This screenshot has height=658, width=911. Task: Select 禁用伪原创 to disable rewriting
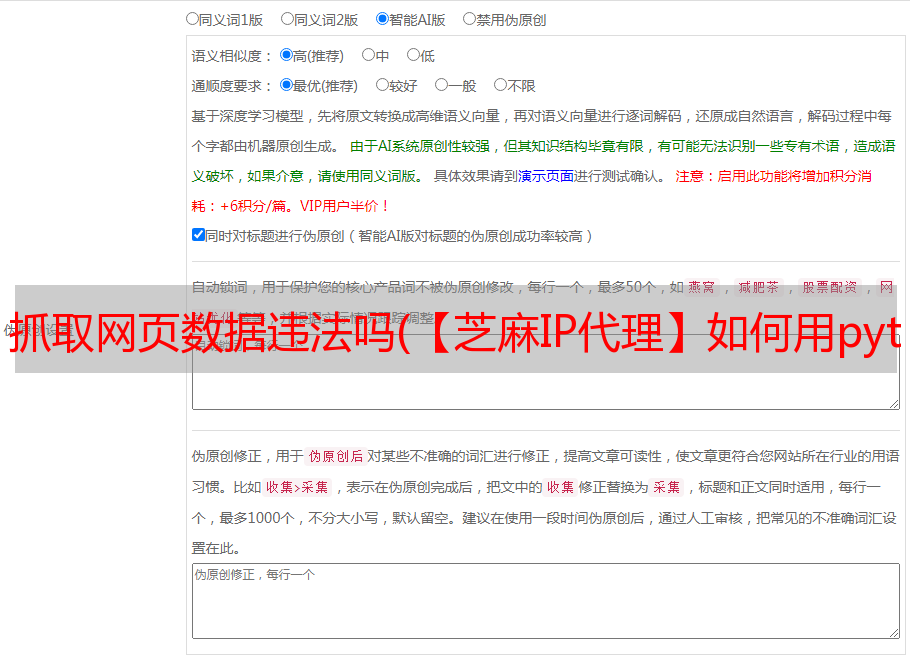[469, 19]
